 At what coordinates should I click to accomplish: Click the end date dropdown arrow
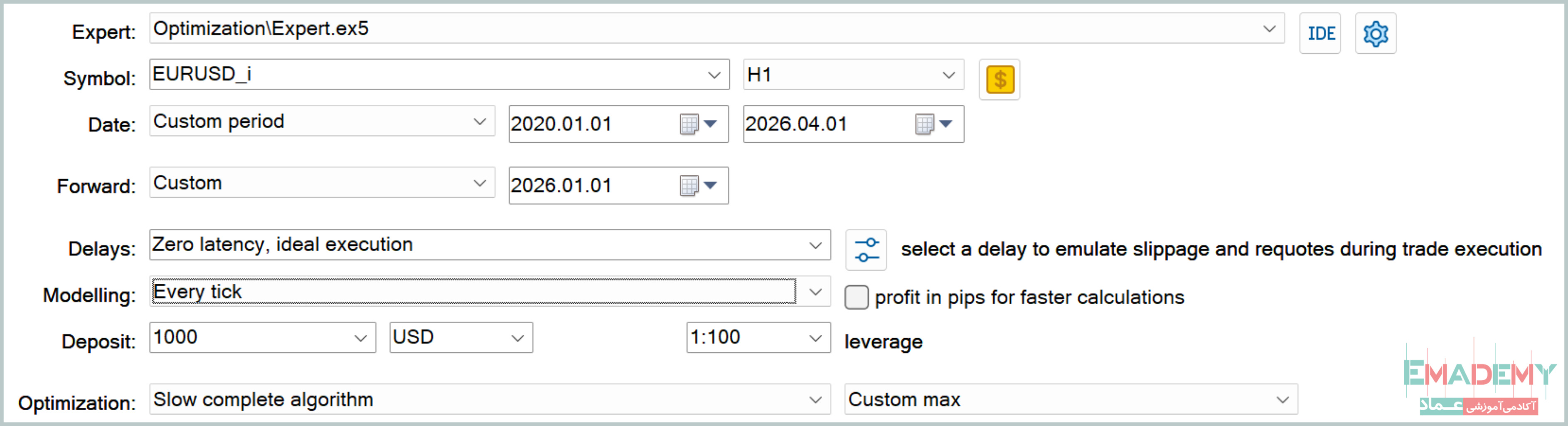pos(945,124)
